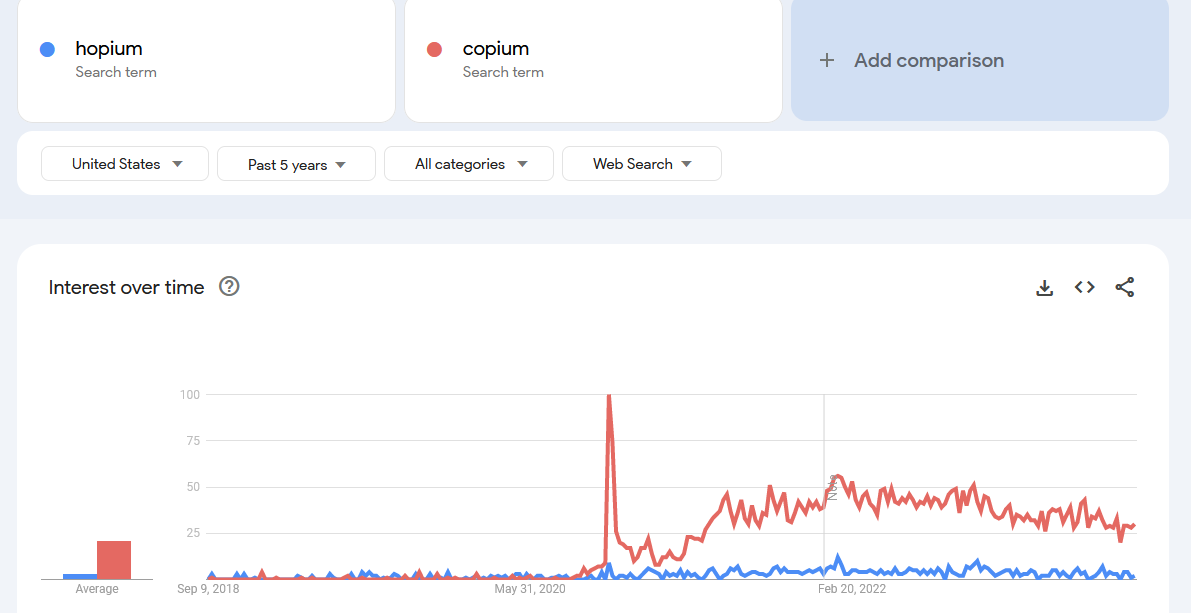Click the blue hopium average bar
This screenshot has width=1191, height=613.
click(x=80, y=577)
